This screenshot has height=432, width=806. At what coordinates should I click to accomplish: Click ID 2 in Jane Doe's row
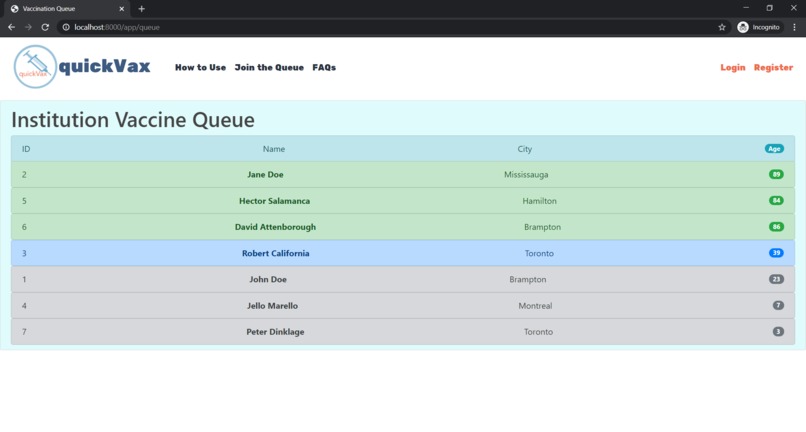point(24,174)
